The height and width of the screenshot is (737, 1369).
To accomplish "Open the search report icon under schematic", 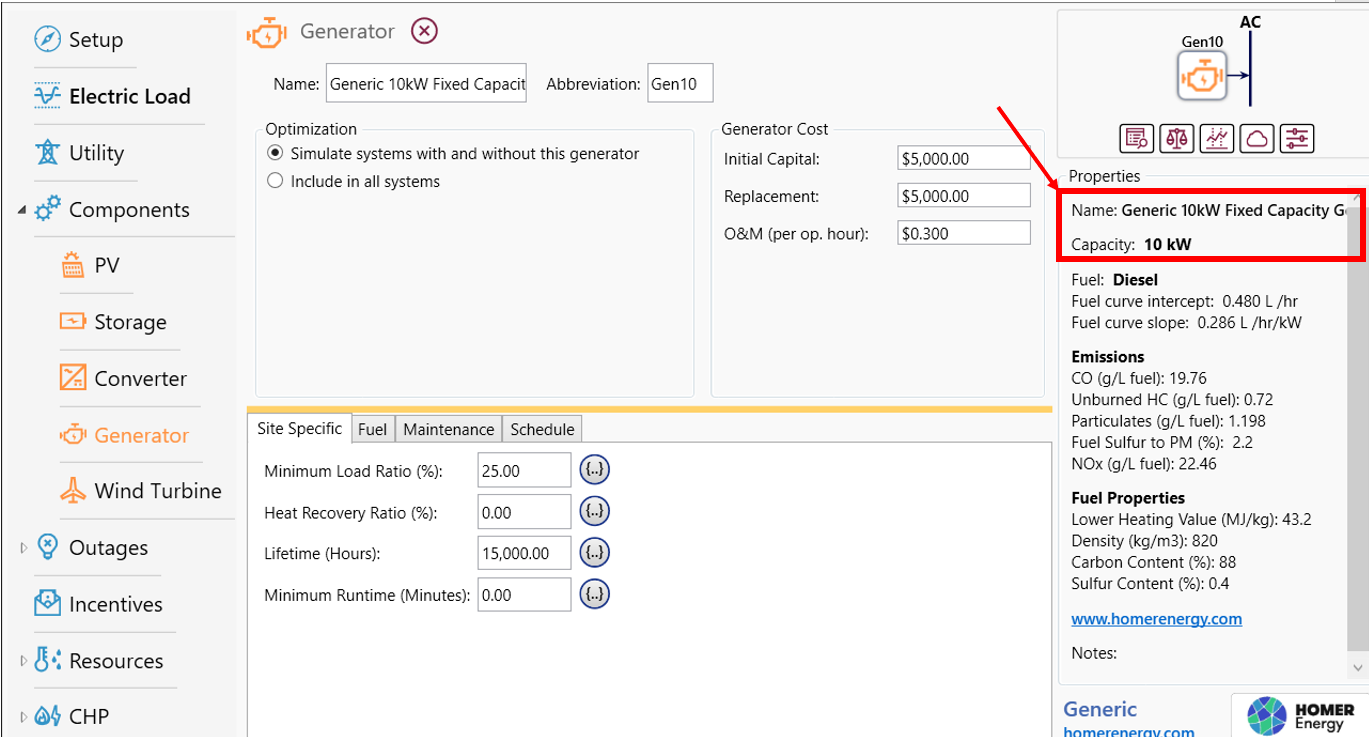I will (1136, 139).
